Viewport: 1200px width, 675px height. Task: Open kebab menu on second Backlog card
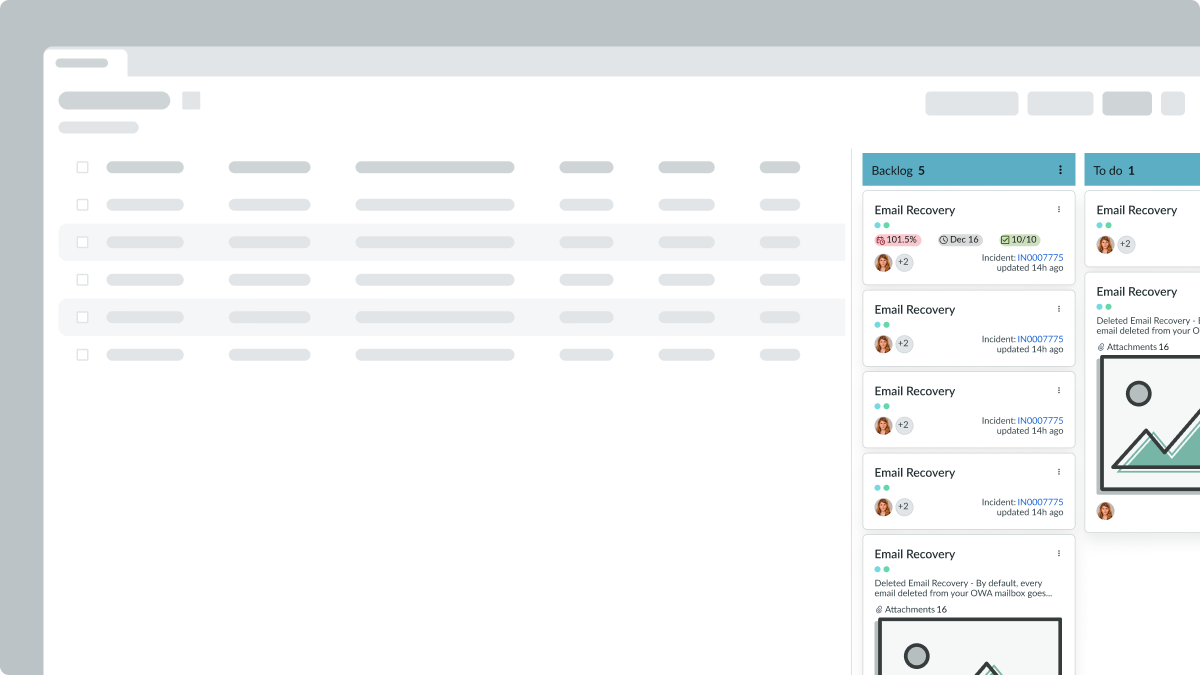click(x=1059, y=309)
